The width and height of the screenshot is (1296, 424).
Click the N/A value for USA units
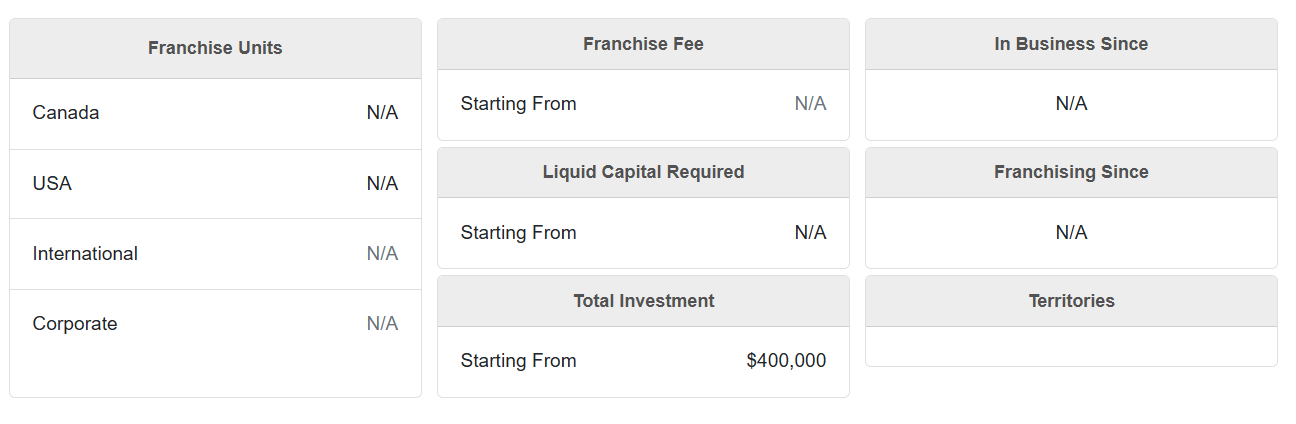click(382, 184)
